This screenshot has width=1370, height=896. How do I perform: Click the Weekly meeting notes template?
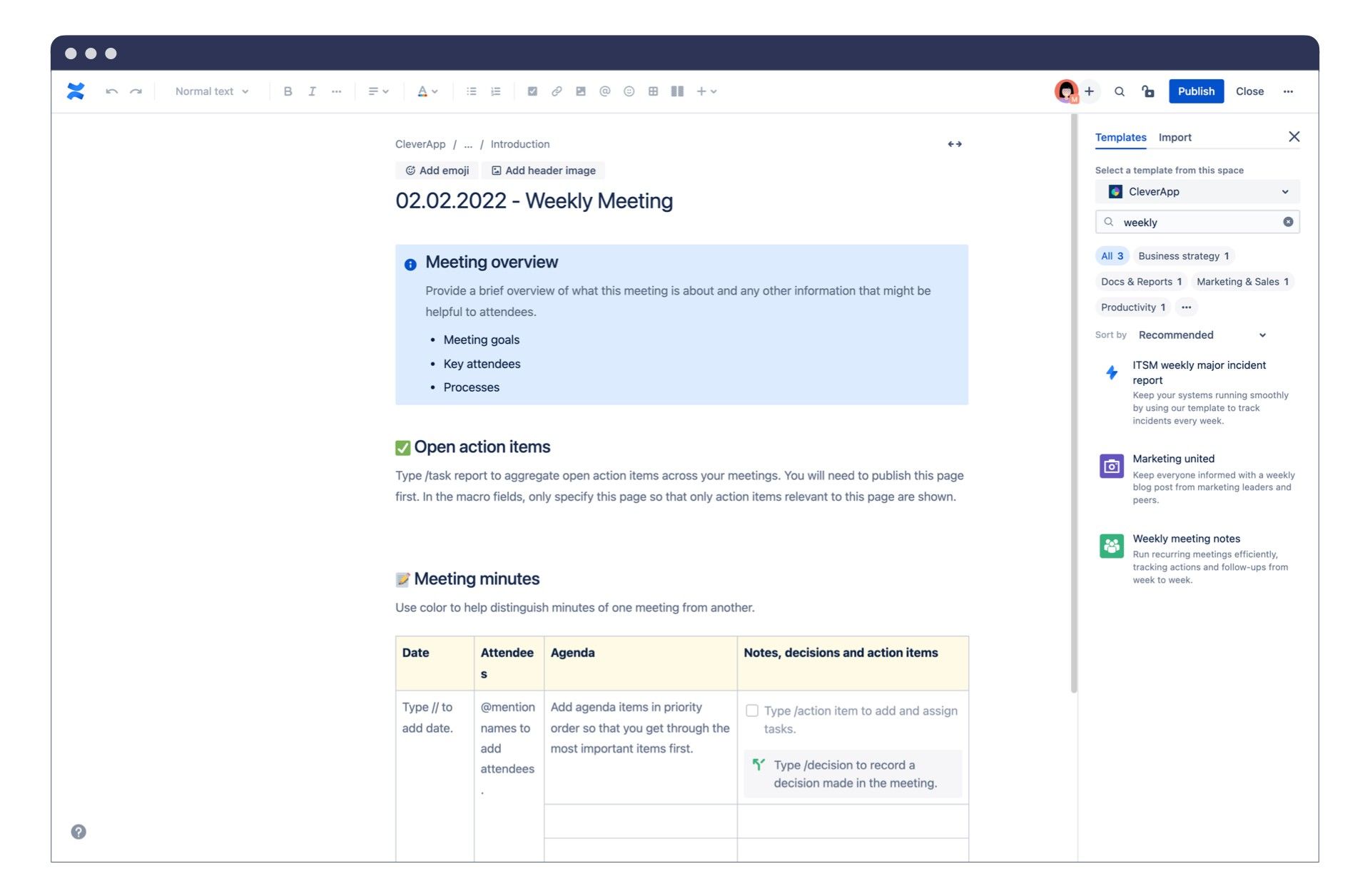(1186, 538)
